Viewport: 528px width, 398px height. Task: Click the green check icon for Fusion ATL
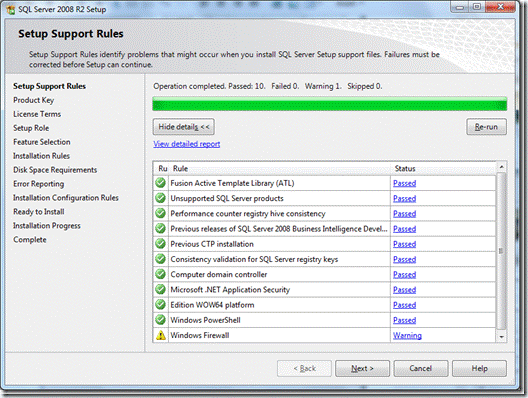[161, 183]
